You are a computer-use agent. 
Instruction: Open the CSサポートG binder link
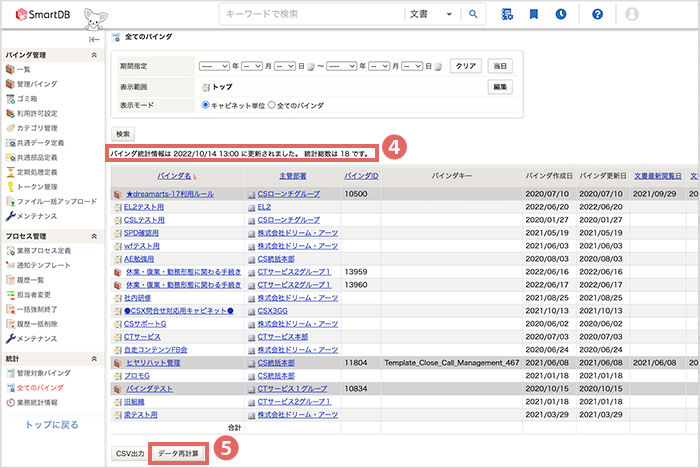point(145,324)
